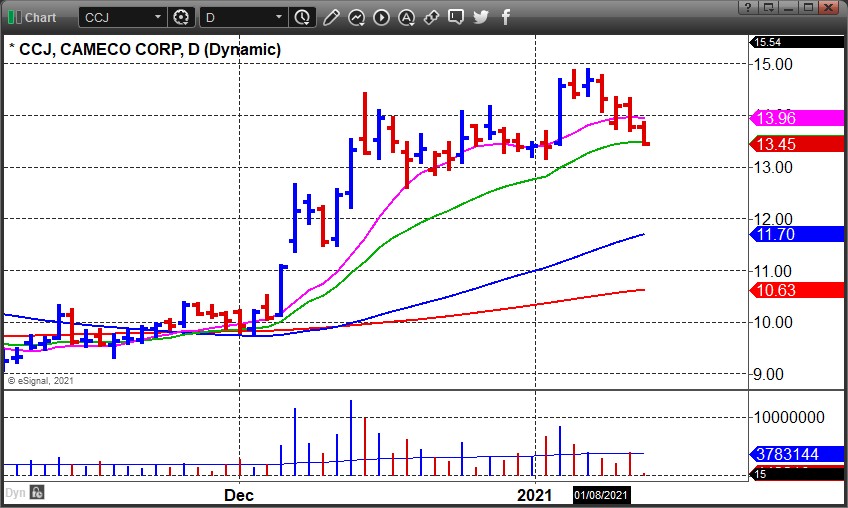Open the window layout dropdown button
Screen dimensions: 848x508
768,7
